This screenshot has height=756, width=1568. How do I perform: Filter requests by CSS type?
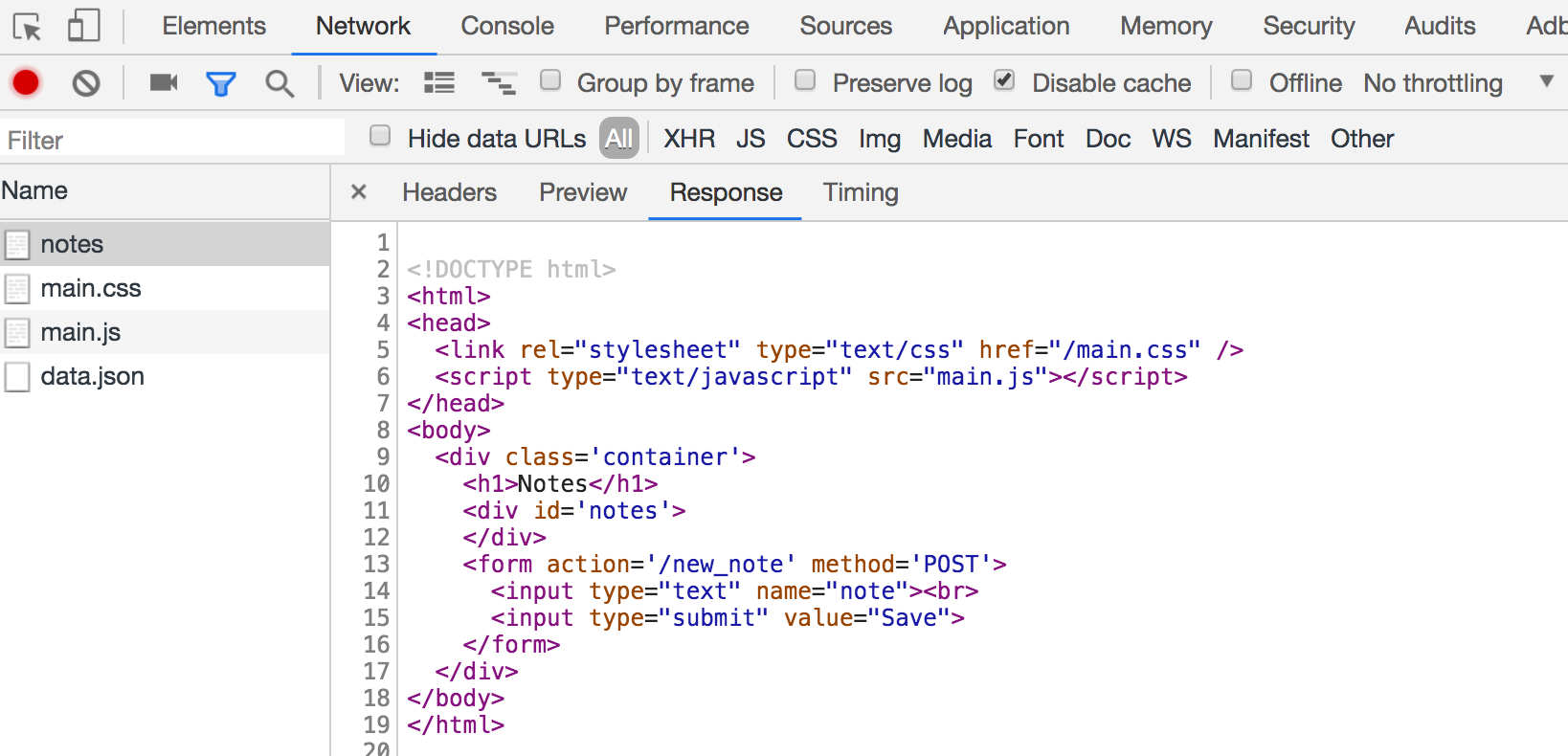(x=812, y=139)
